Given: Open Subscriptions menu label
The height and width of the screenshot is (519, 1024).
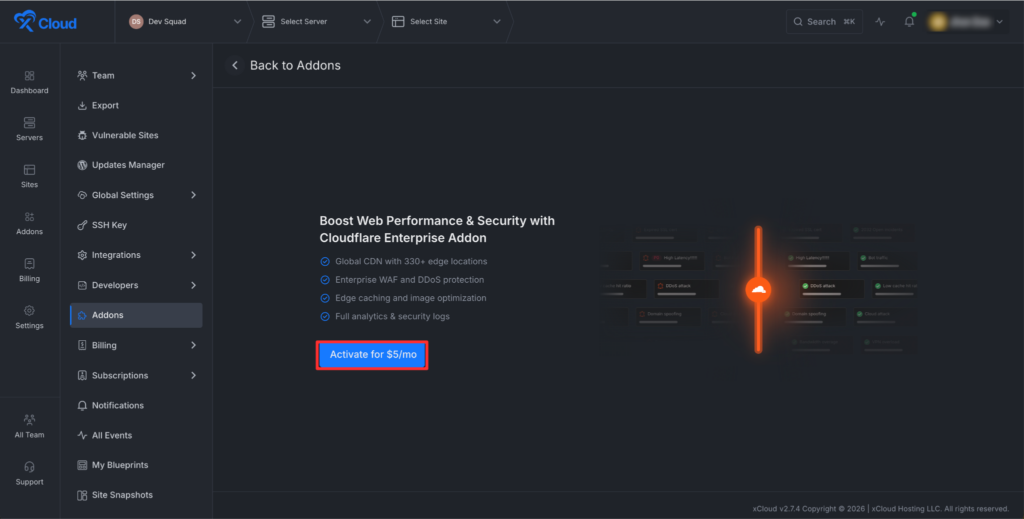Looking at the screenshot, I should pos(120,375).
